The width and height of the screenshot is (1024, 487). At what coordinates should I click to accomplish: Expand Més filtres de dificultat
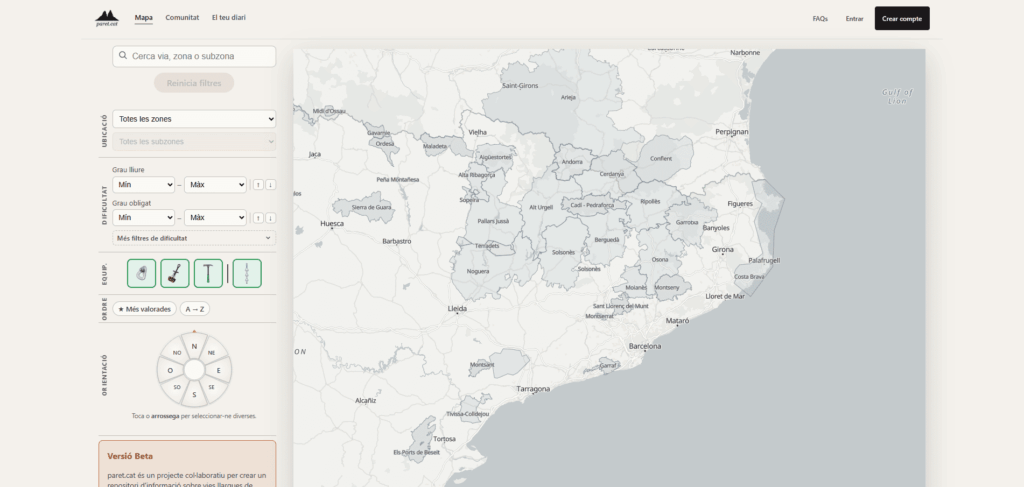click(194, 238)
